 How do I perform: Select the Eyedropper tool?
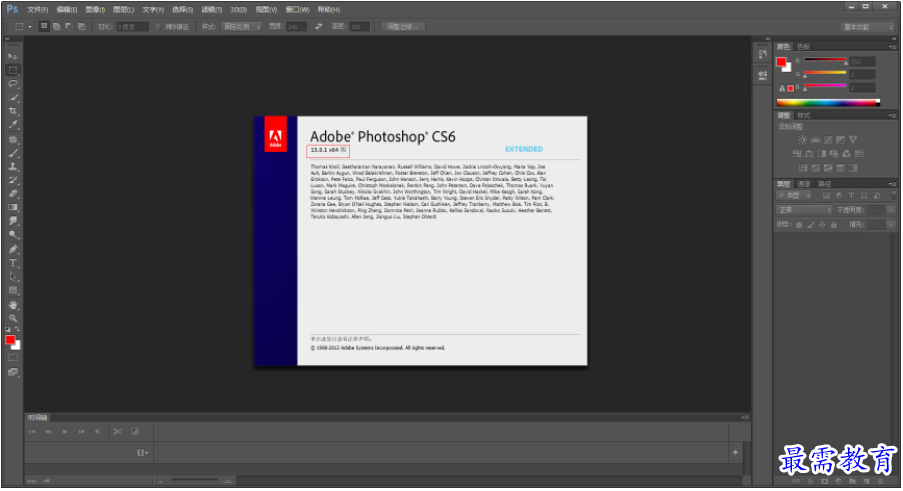(13, 125)
